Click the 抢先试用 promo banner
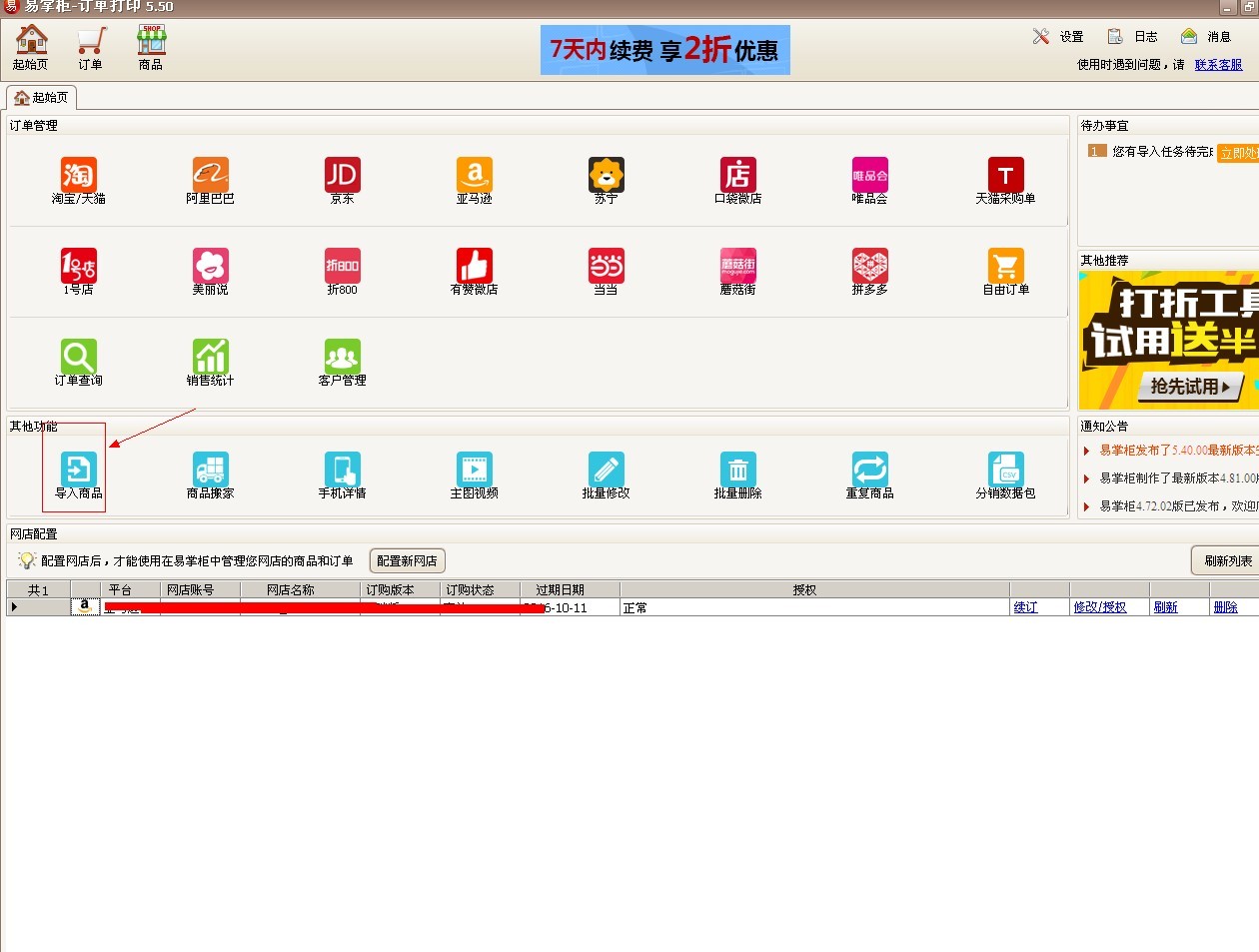 pos(1169,341)
